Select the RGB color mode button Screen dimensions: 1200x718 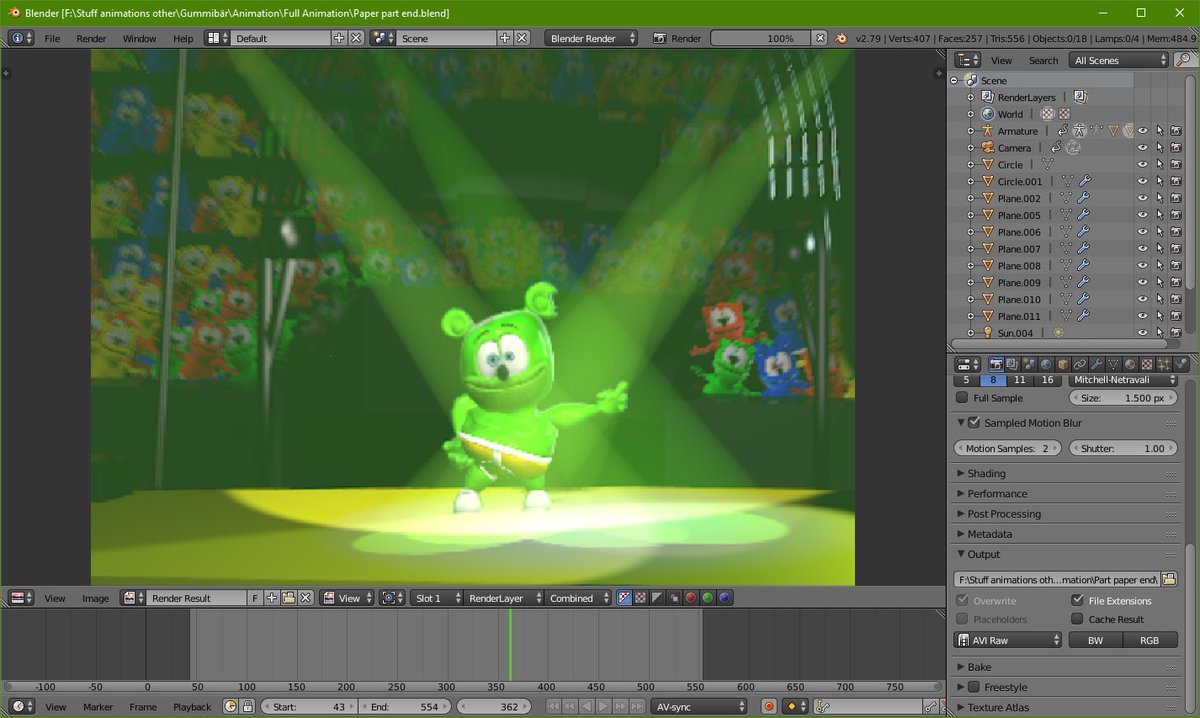tap(1150, 640)
